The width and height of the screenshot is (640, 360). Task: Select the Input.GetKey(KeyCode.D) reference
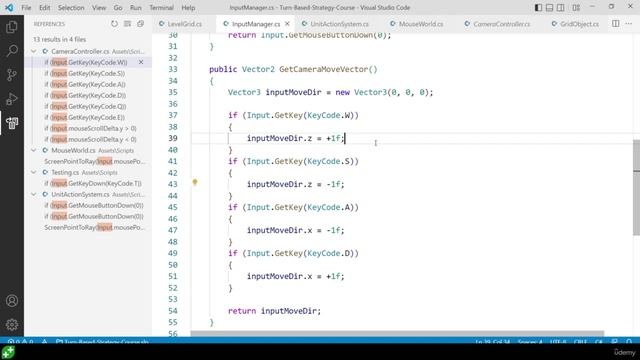[84, 96]
